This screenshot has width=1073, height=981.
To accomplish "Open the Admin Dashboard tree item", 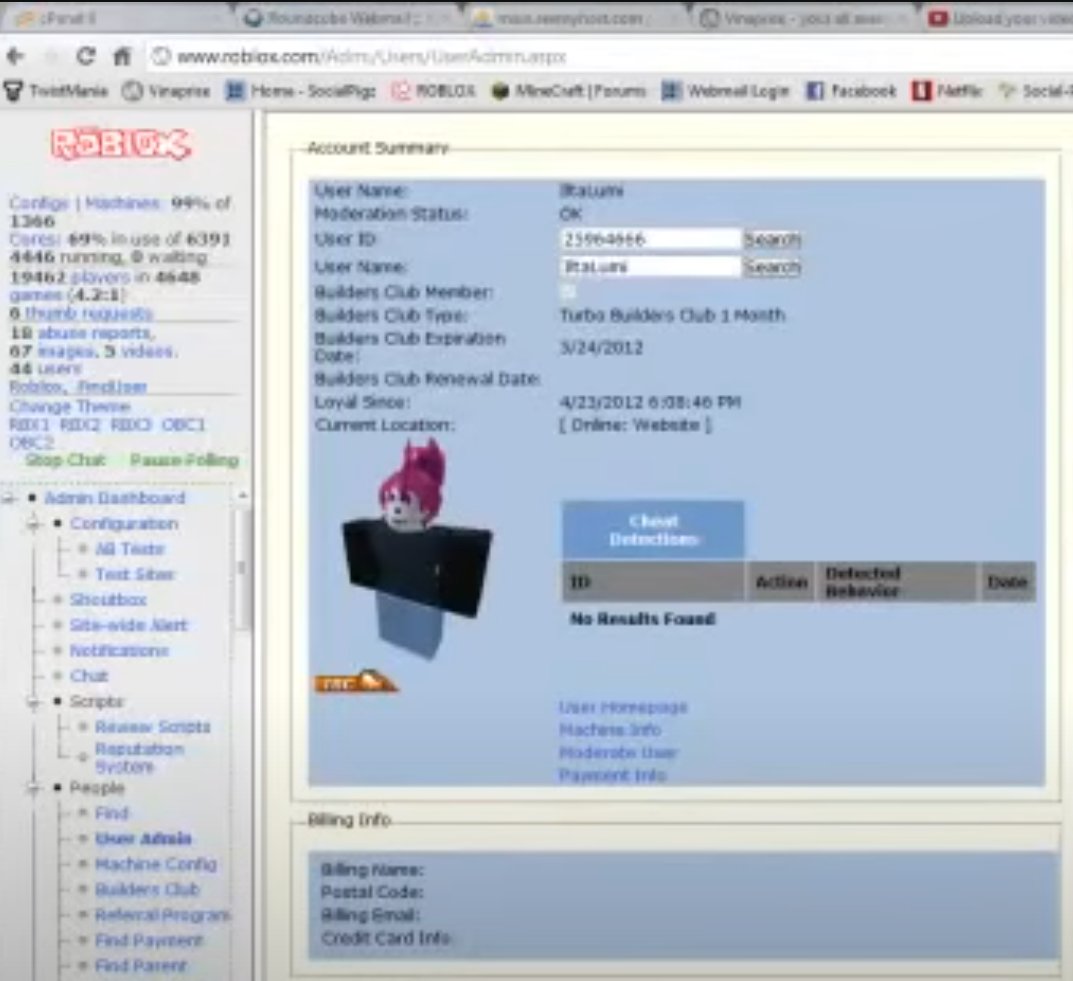I will (114, 498).
